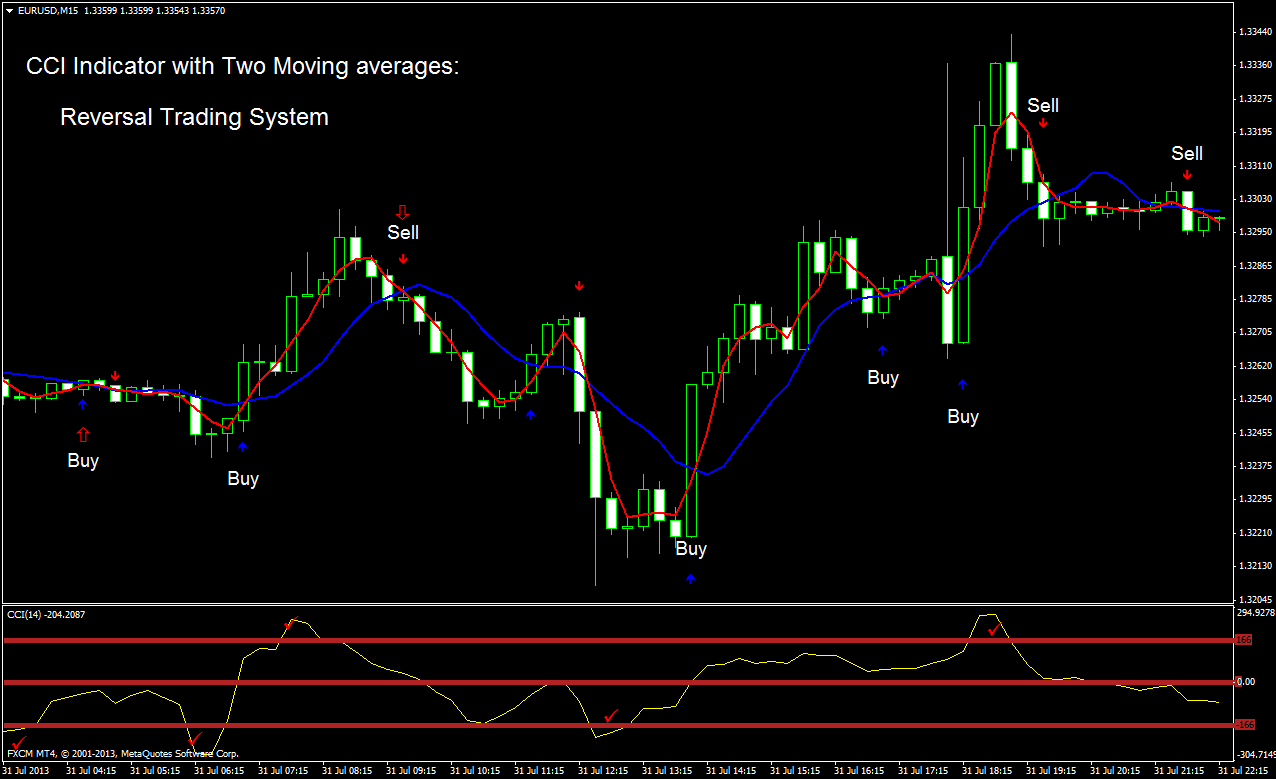Click the blue up arrow under the 17:15 Buy label

click(882, 350)
